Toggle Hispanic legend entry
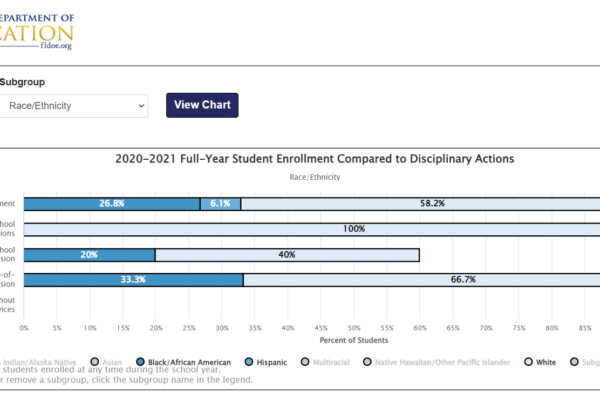This screenshot has width=600, height=400. click(266, 362)
